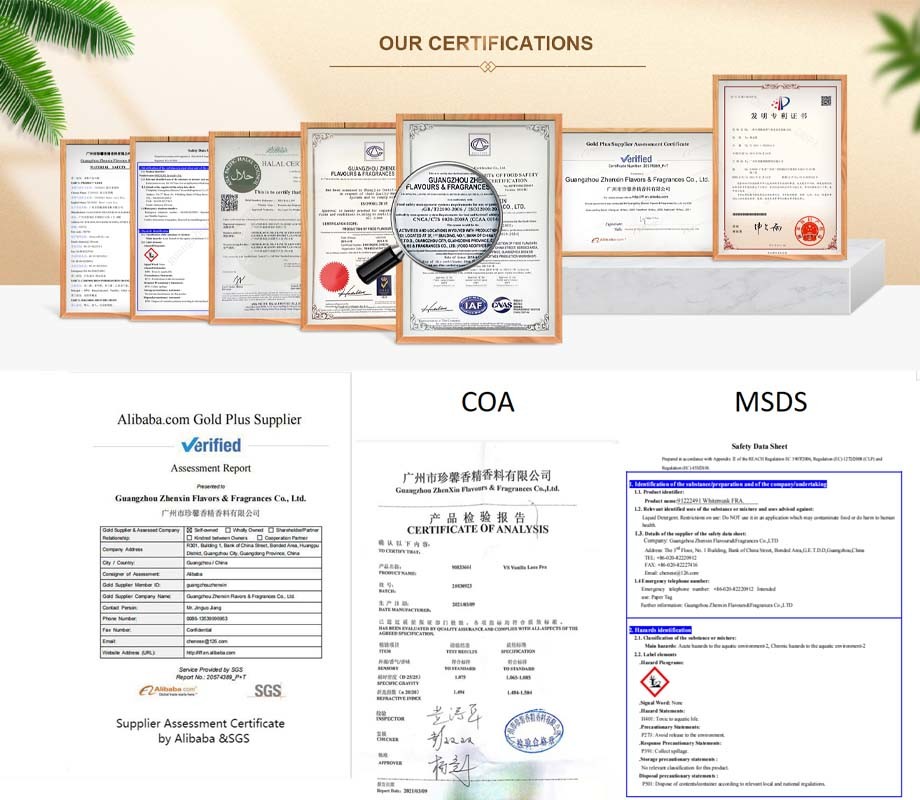Click the SGS logo in the assessment report
This screenshot has height=800, width=920.
(268, 690)
